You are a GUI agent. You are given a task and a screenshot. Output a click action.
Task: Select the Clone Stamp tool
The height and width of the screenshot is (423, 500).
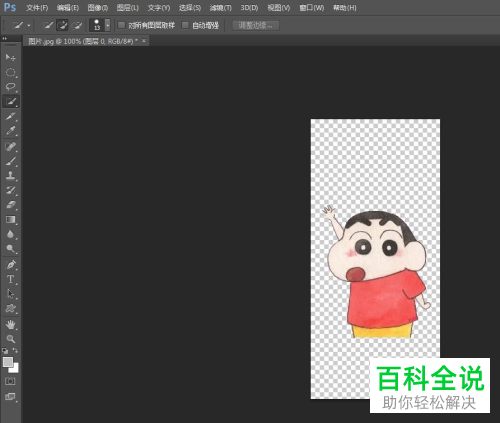click(10, 176)
